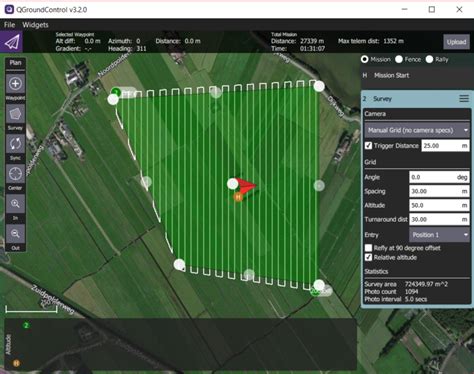Click the Center map tool
Viewport: 474px width, 374px height.
click(15, 174)
